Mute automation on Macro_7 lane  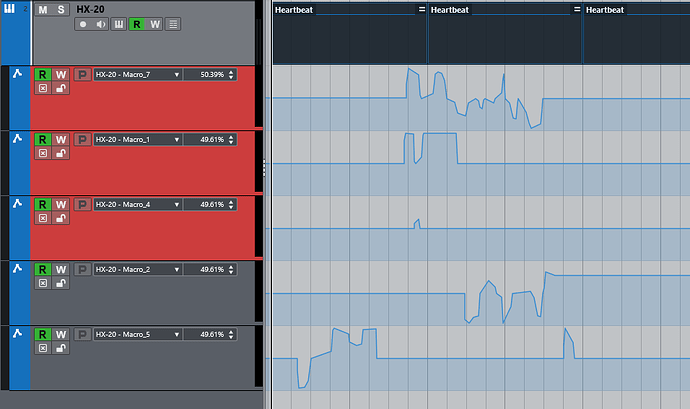pyautogui.click(x=43, y=88)
